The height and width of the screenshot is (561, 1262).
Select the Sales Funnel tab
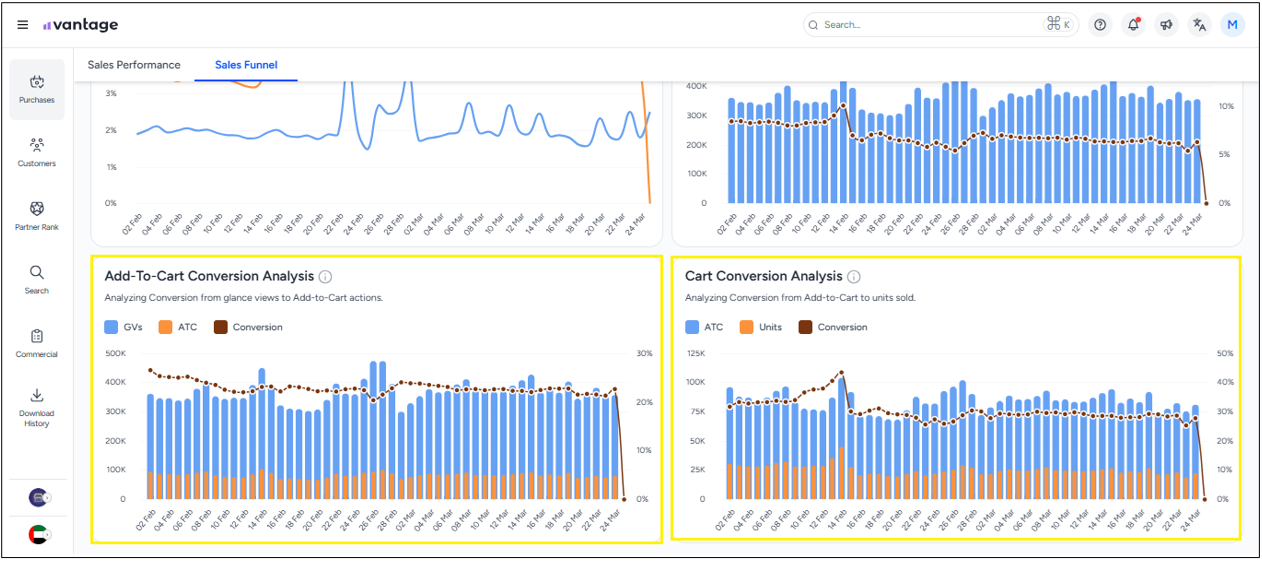coord(246,65)
